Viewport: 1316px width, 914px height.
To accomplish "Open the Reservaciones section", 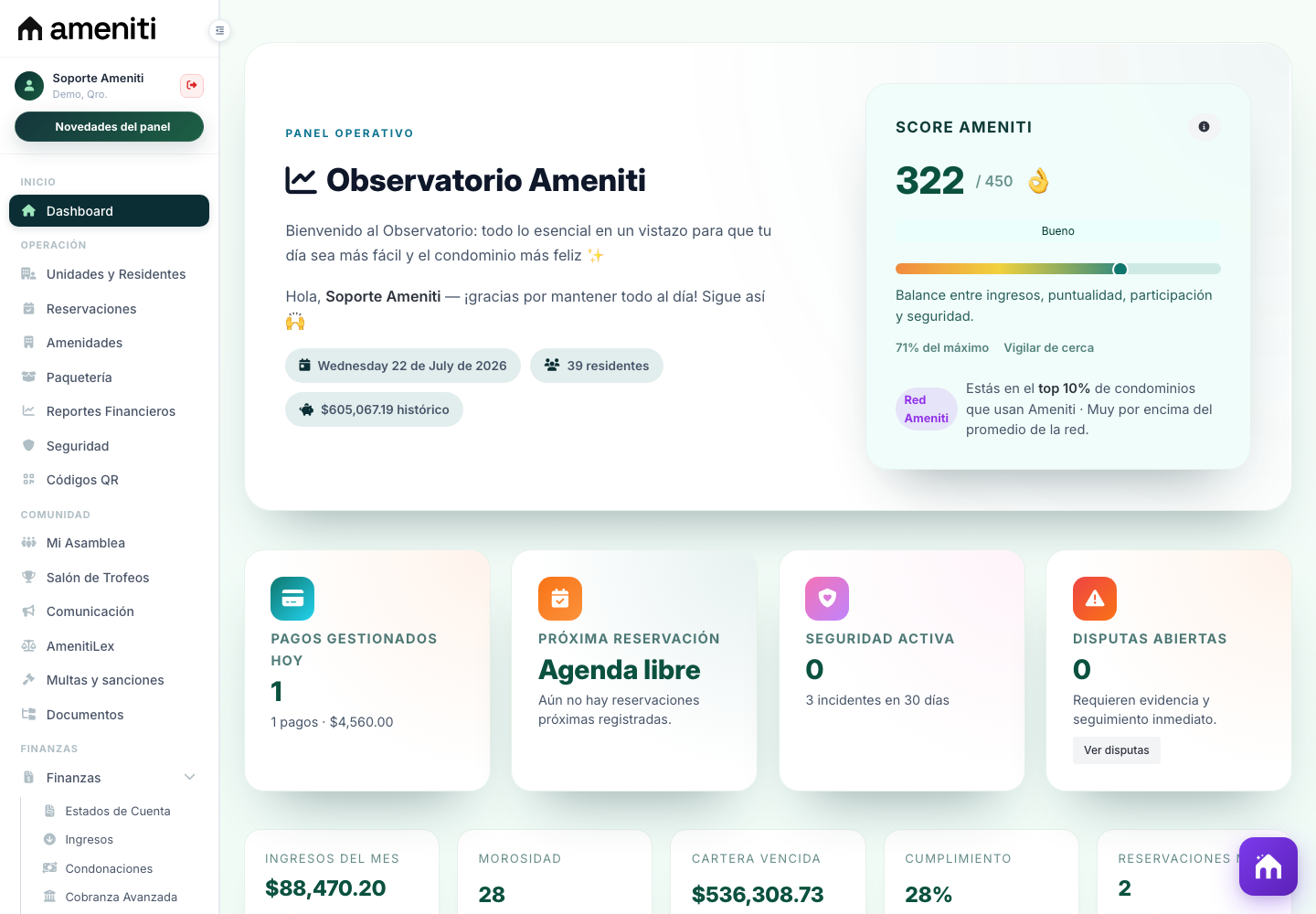I will pos(109,309).
